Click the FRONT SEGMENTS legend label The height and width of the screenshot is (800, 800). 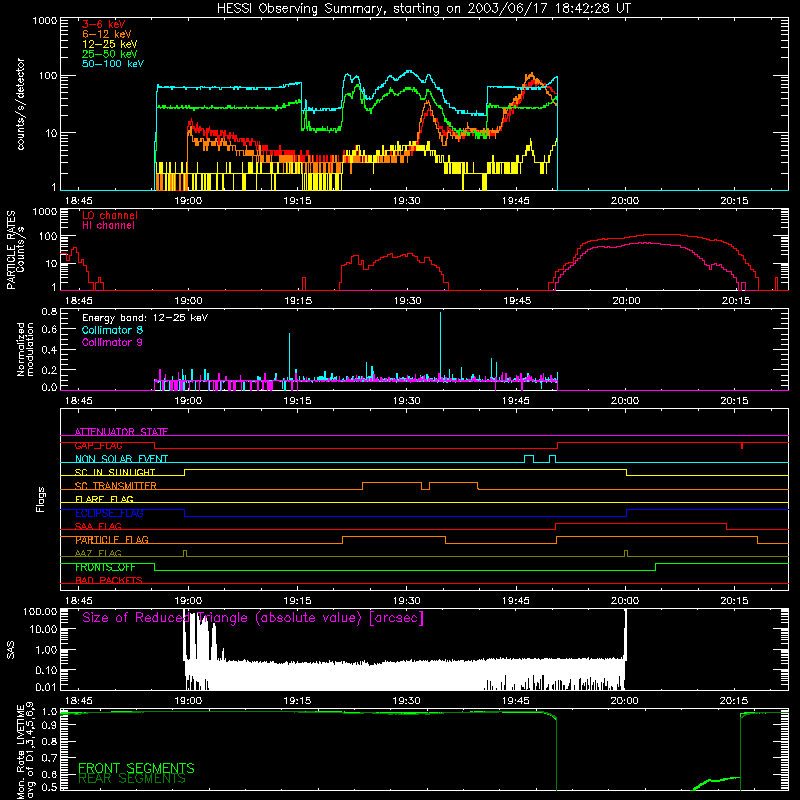pyautogui.click(x=136, y=768)
